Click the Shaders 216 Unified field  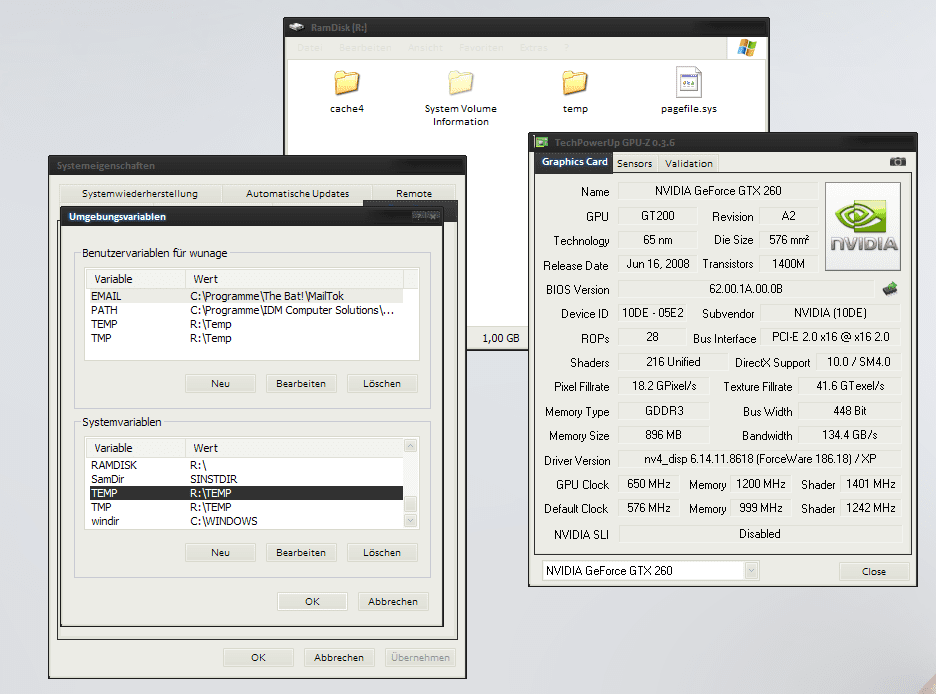[673, 362]
